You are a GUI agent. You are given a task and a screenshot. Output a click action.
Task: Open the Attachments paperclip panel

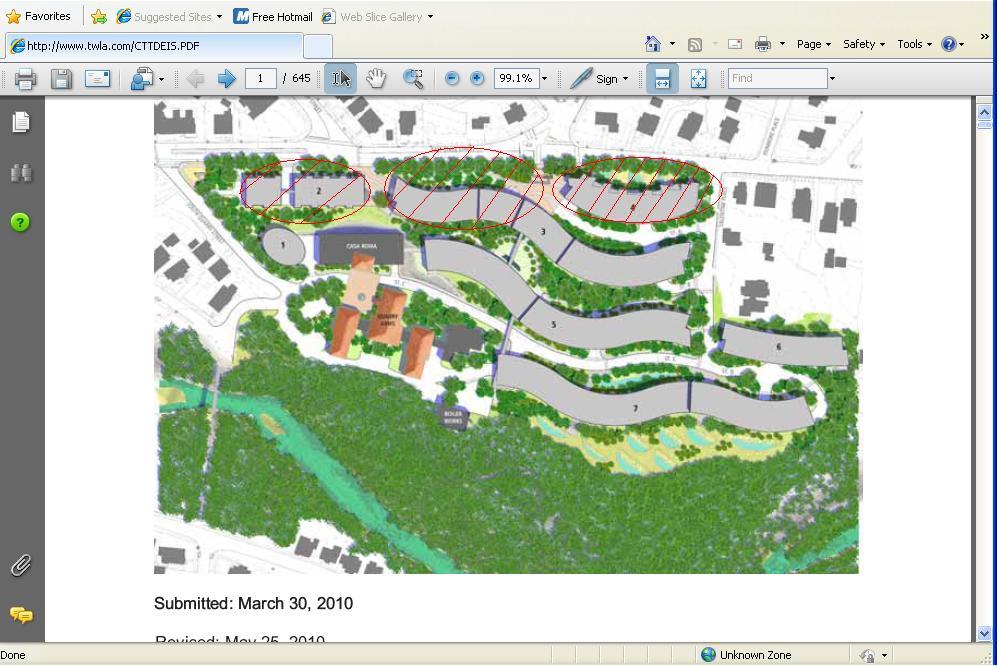21,566
